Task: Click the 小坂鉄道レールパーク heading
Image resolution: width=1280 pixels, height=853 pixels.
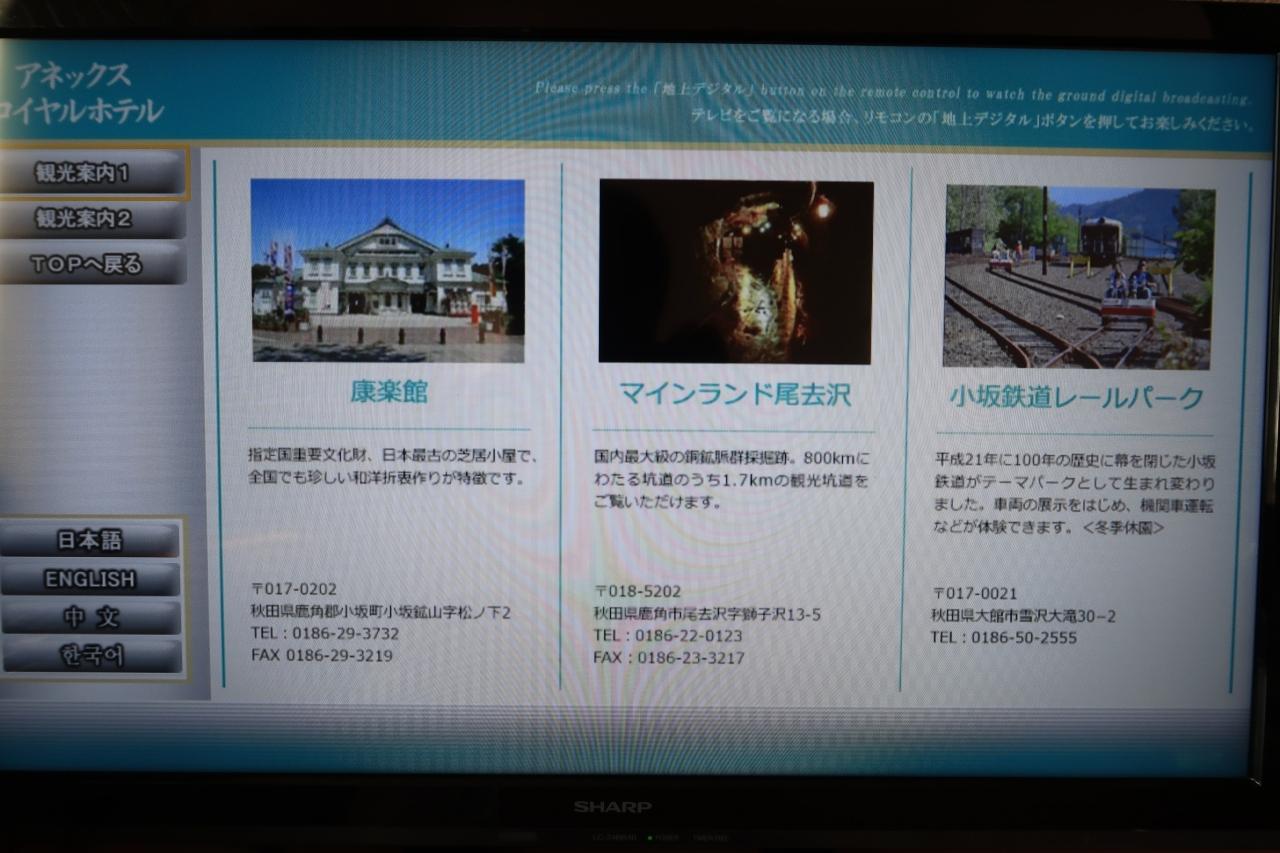Action: pyautogui.click(x=1076, y=398)
